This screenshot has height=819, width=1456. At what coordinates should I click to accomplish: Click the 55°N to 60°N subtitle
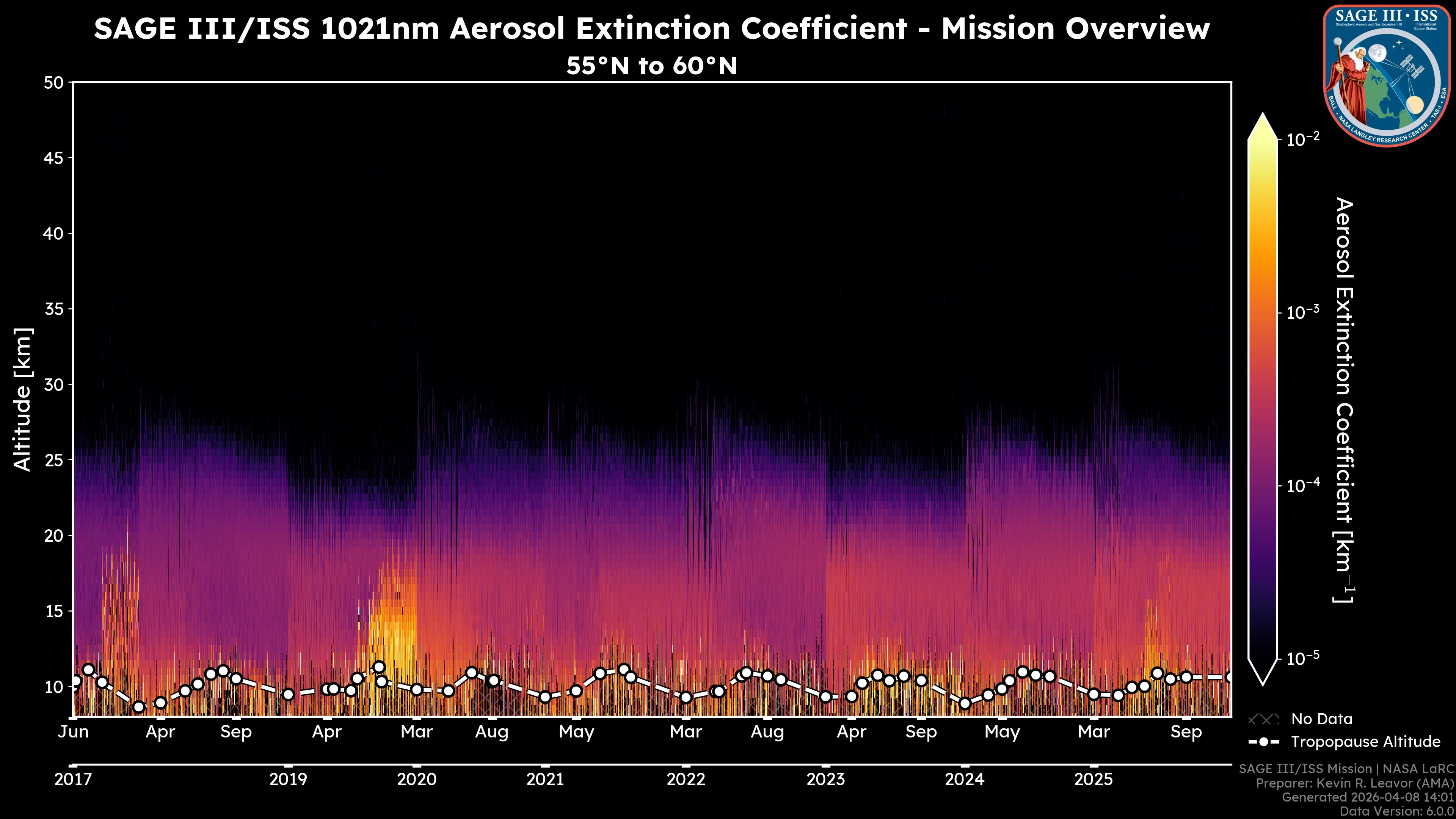coord(651,66)
